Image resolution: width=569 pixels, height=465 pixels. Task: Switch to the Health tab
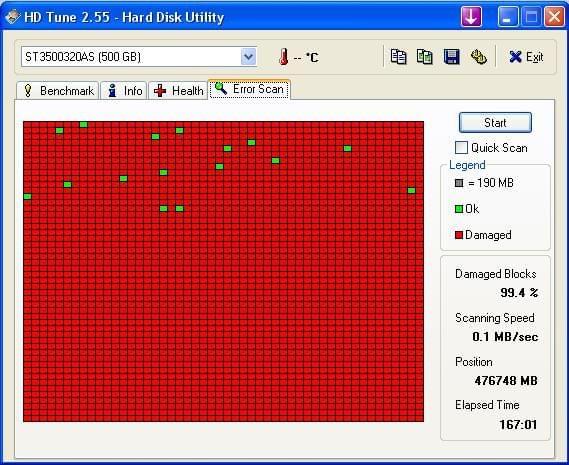[178, 90]
